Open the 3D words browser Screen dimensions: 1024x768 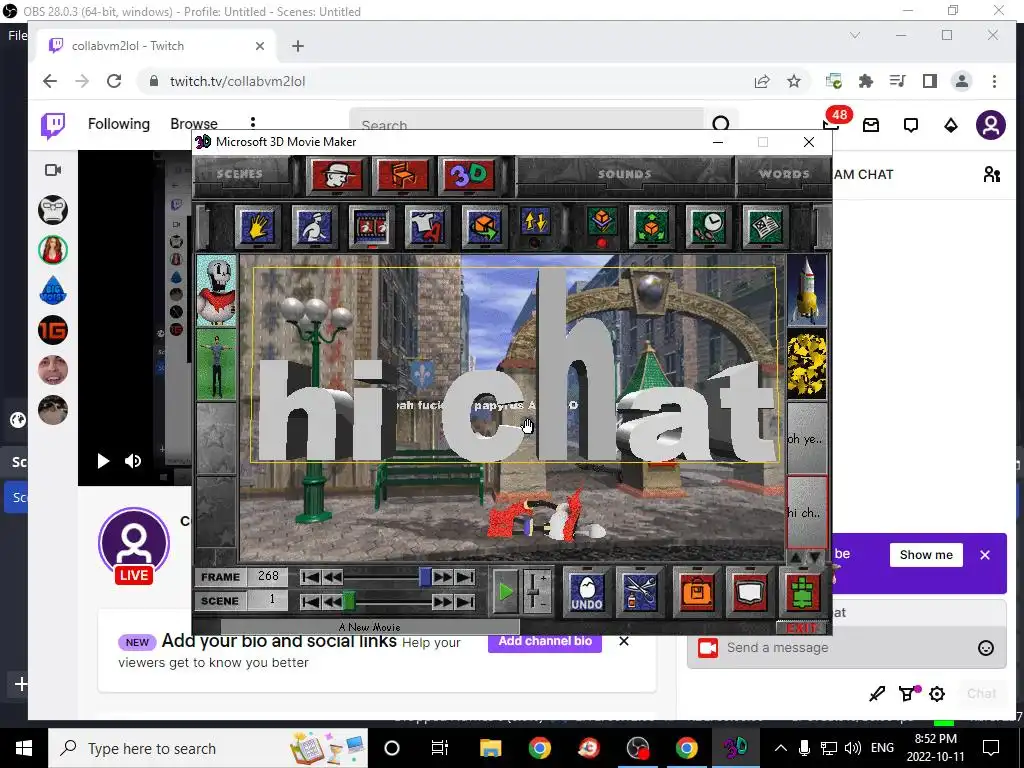coord(468,175)
